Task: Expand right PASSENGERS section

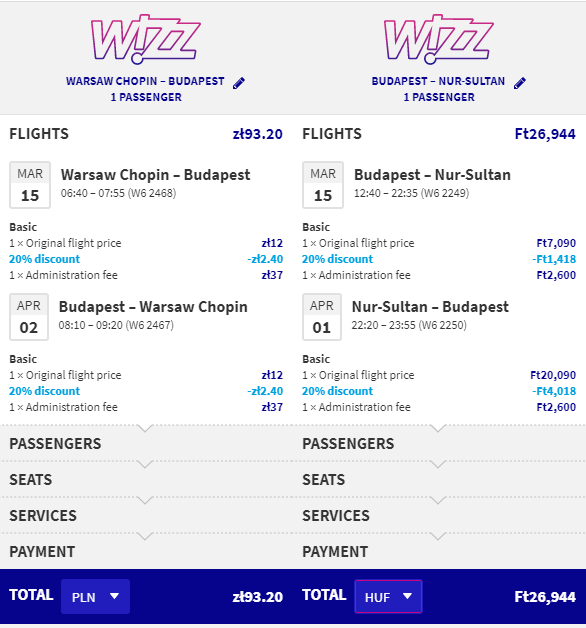Action: tap(439, 443)
